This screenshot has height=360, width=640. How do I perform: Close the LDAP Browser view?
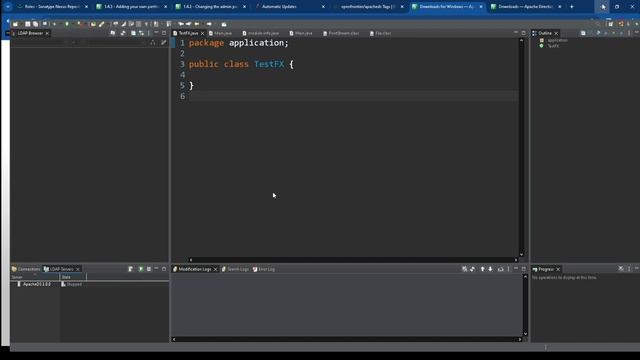[x=47, y=33]
